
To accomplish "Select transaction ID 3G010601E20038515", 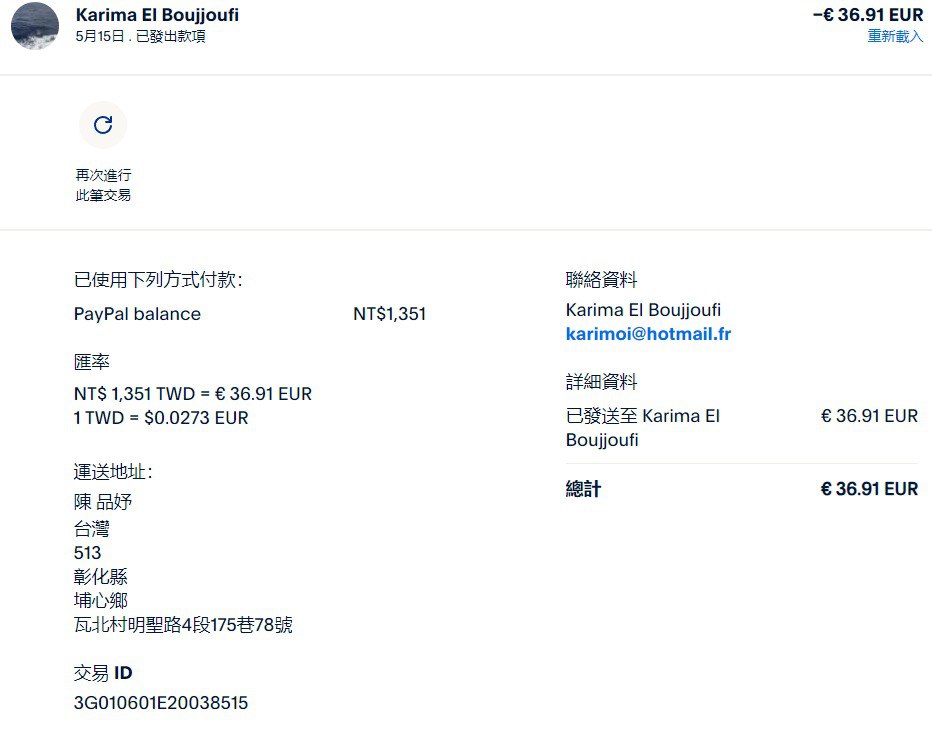I will coord(160,703).
